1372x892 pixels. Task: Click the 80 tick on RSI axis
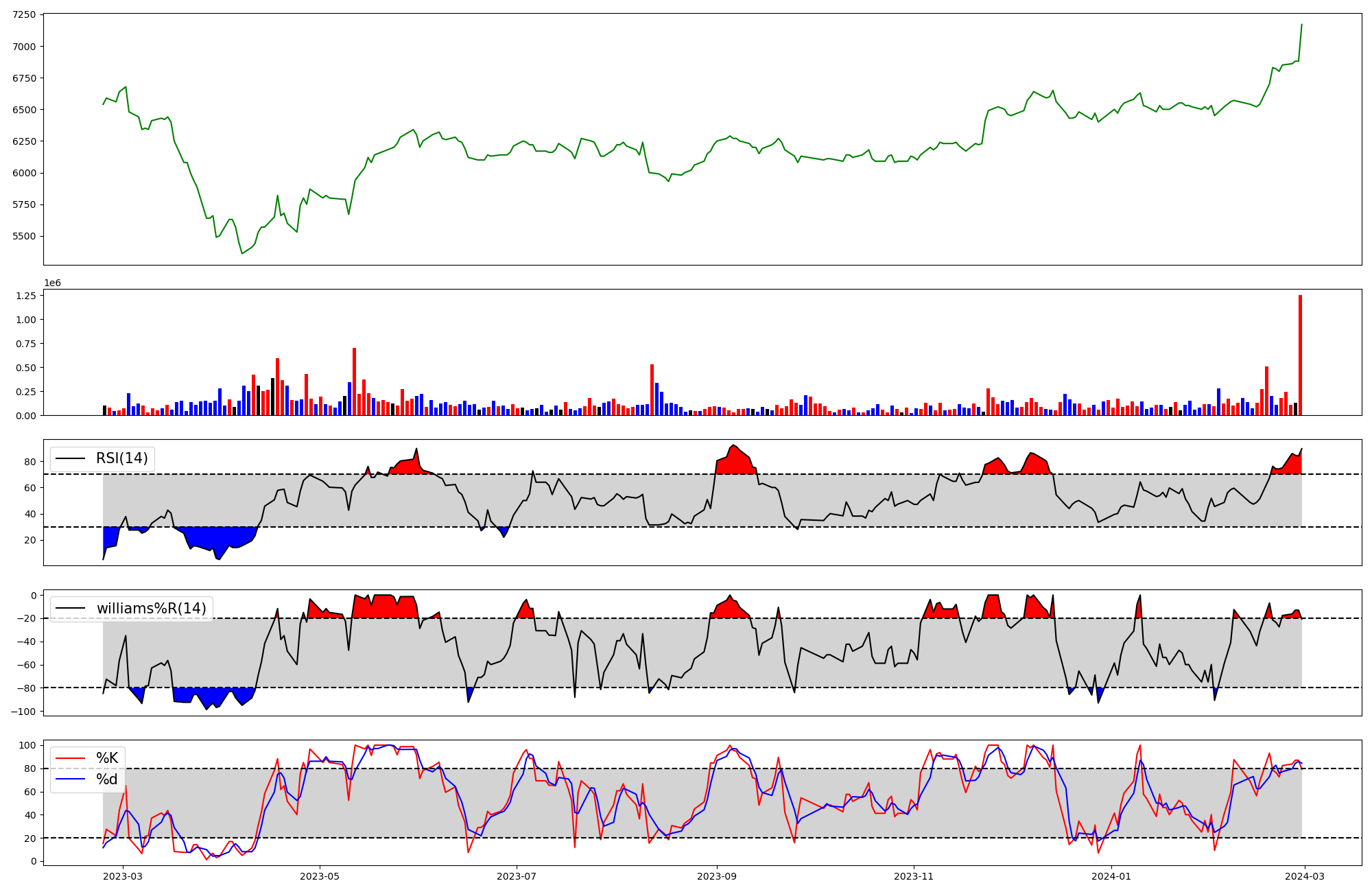click(30, 462)
